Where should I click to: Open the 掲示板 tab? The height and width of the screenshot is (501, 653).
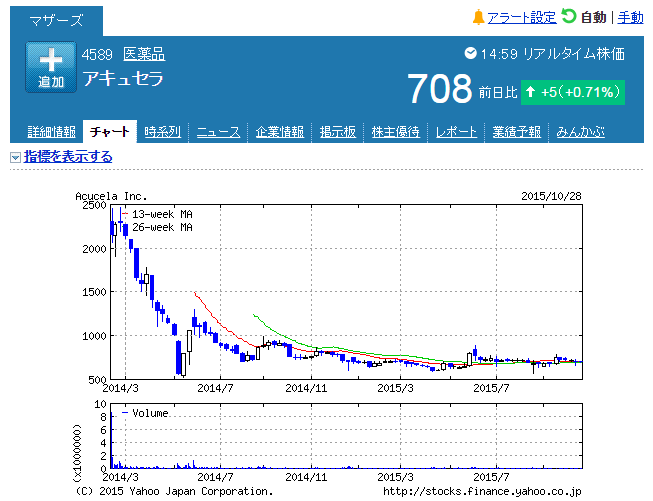(x=338, y=132)
